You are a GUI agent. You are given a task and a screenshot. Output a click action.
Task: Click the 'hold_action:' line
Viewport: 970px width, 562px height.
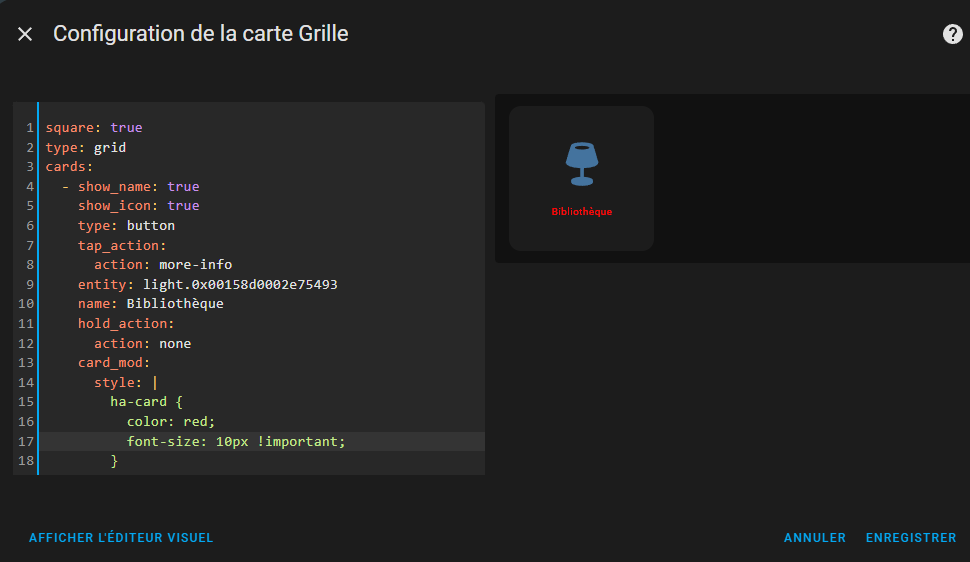point(126,323)
